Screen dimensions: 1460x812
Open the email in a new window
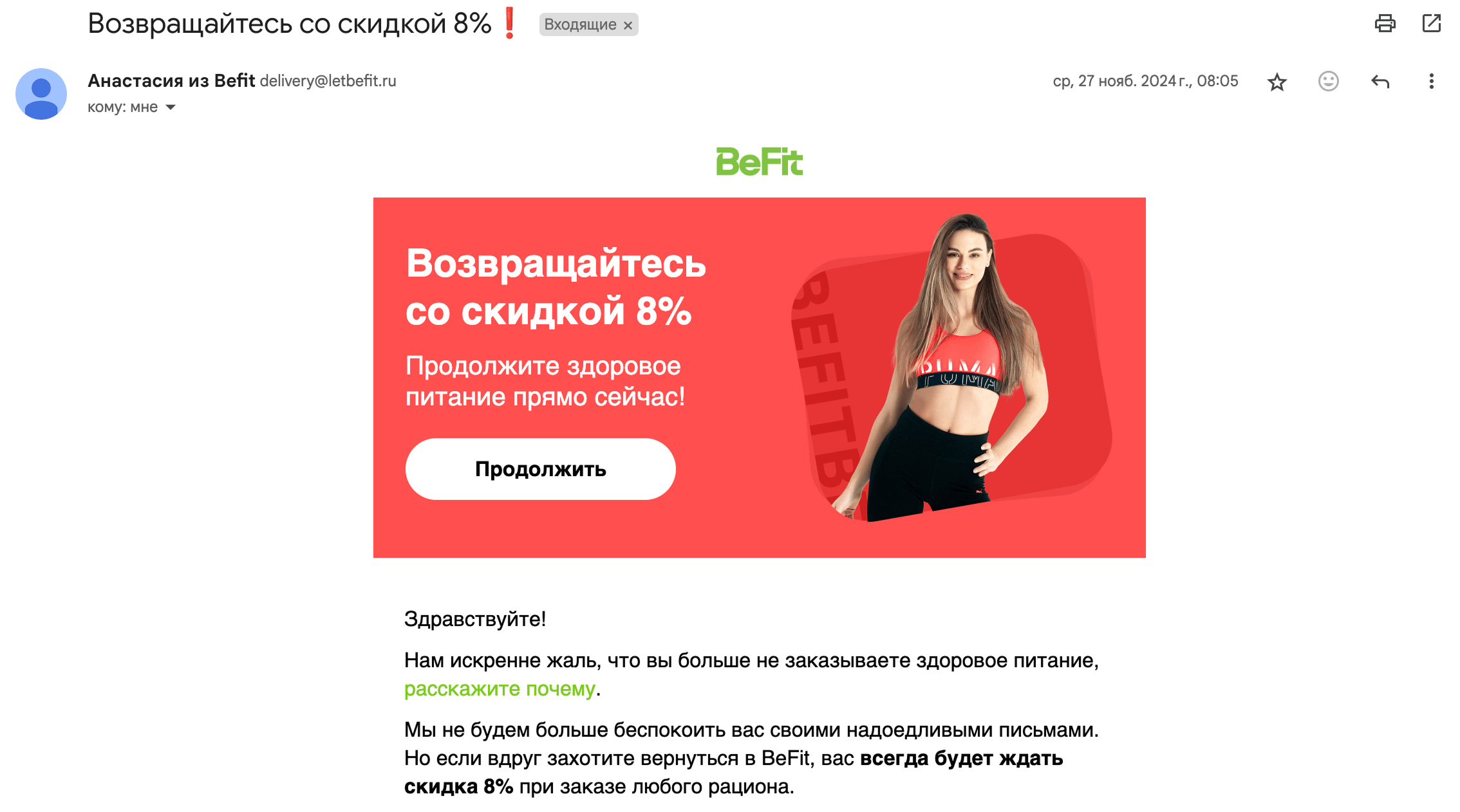point(1431,24)
